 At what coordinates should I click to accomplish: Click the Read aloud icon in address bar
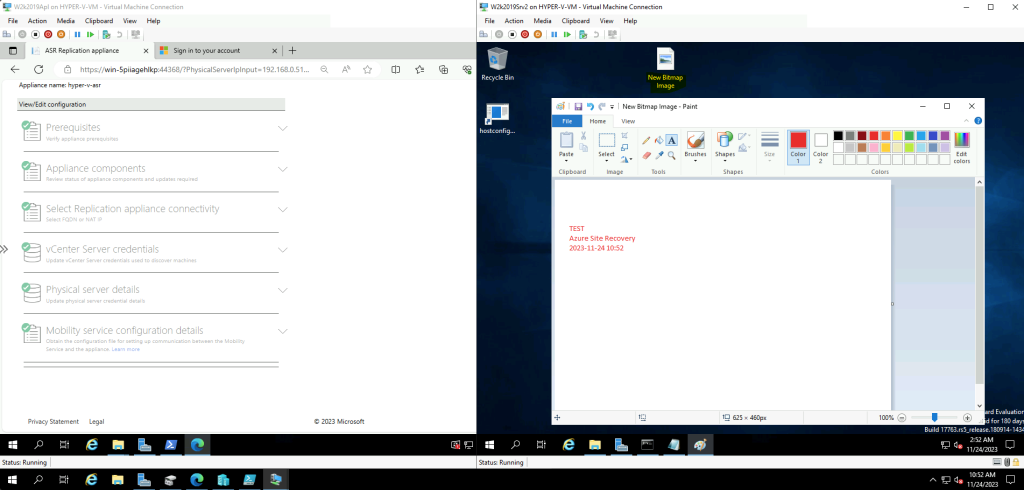tap(346, 69)
